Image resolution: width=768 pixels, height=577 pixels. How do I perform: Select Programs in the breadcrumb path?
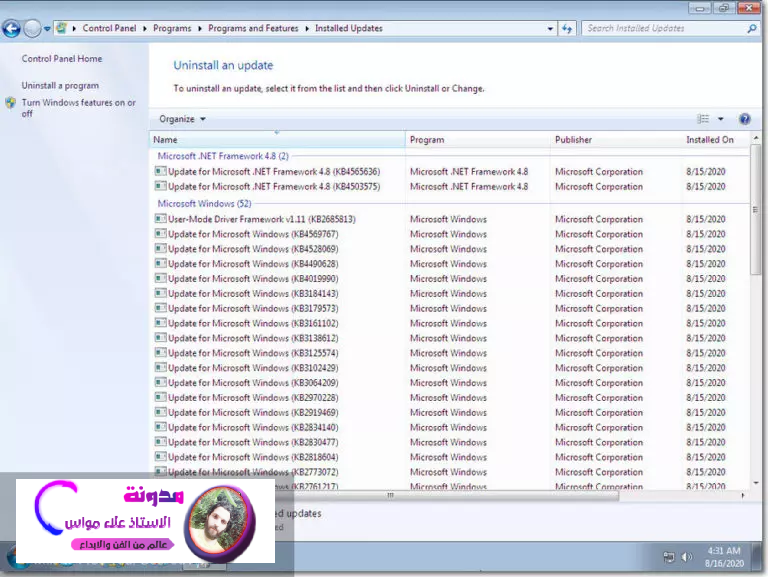(x=172, y=28)
